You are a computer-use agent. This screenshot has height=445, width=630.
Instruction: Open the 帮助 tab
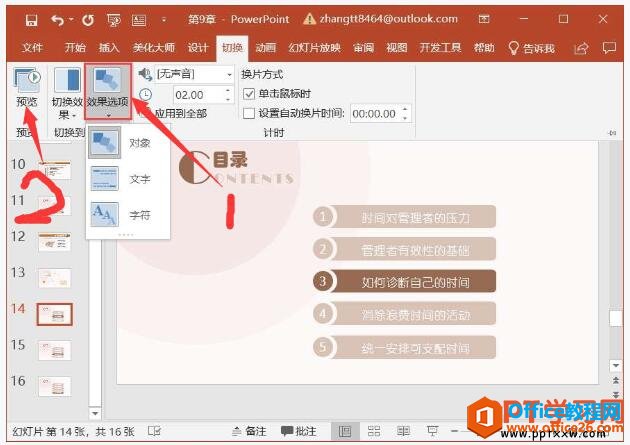(484, 48)
